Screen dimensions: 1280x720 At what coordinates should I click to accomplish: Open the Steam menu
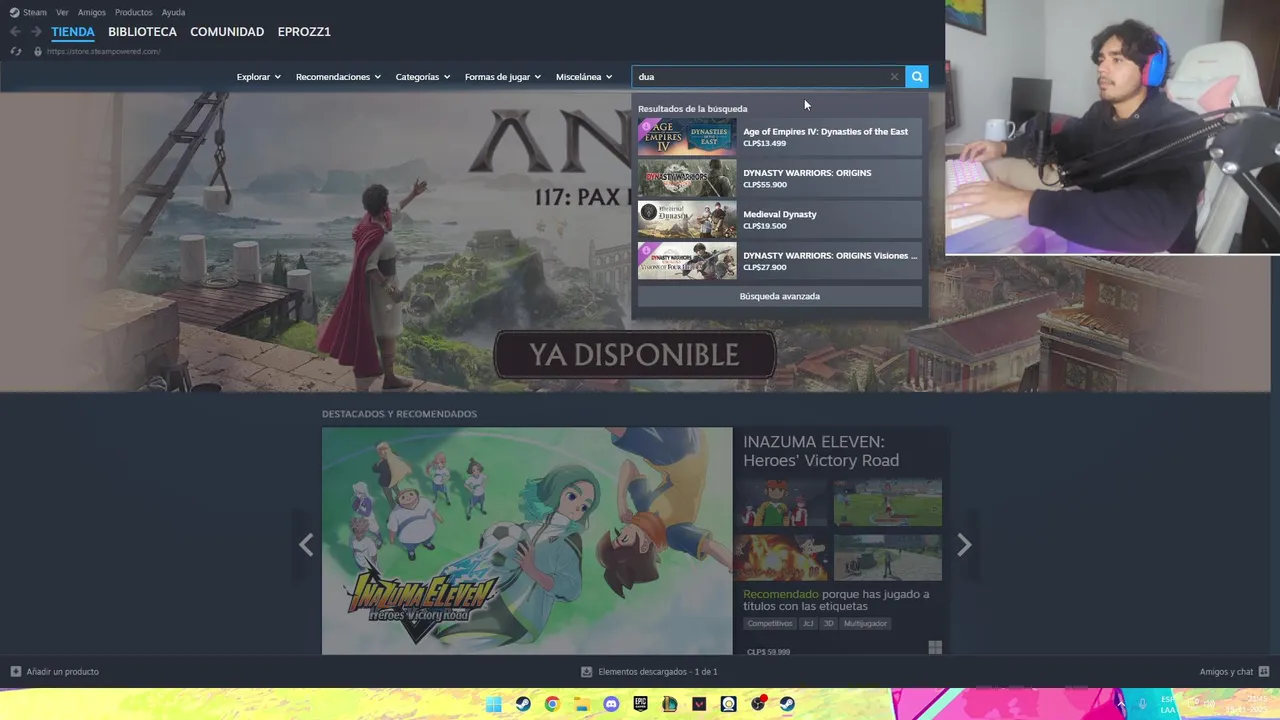(29, 12)
